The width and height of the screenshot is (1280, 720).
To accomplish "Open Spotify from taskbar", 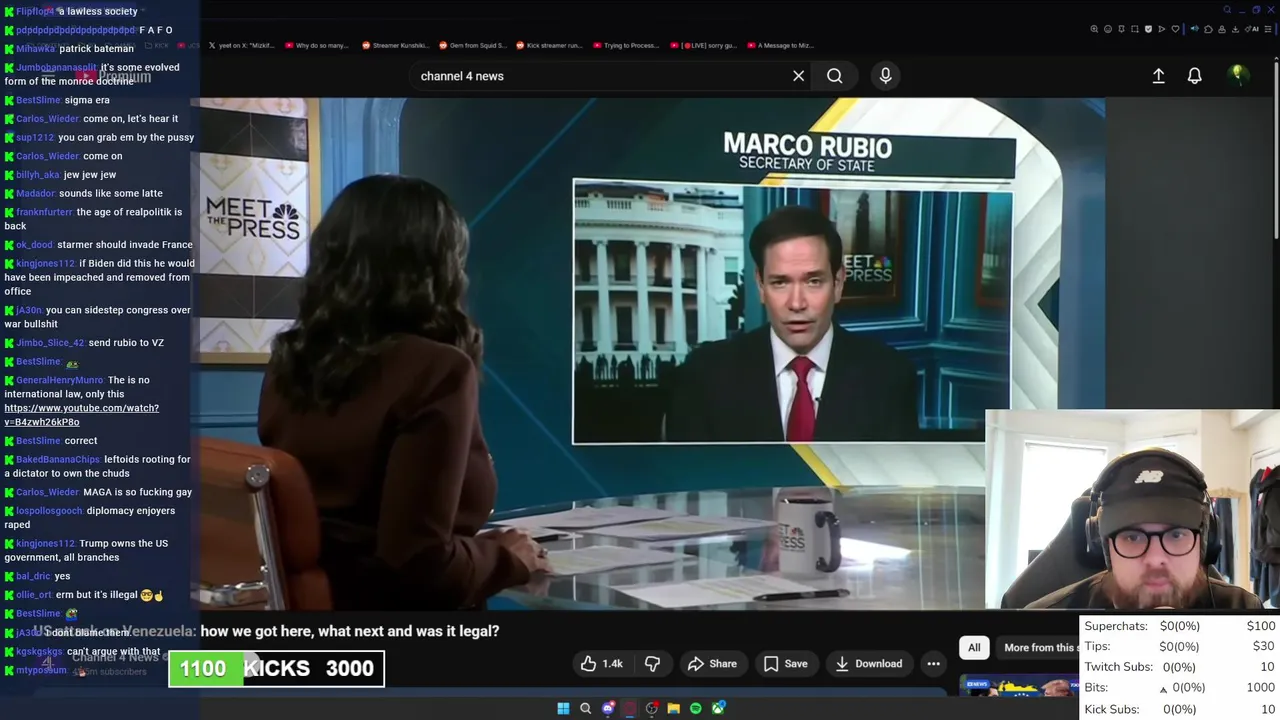I will 696,708.
